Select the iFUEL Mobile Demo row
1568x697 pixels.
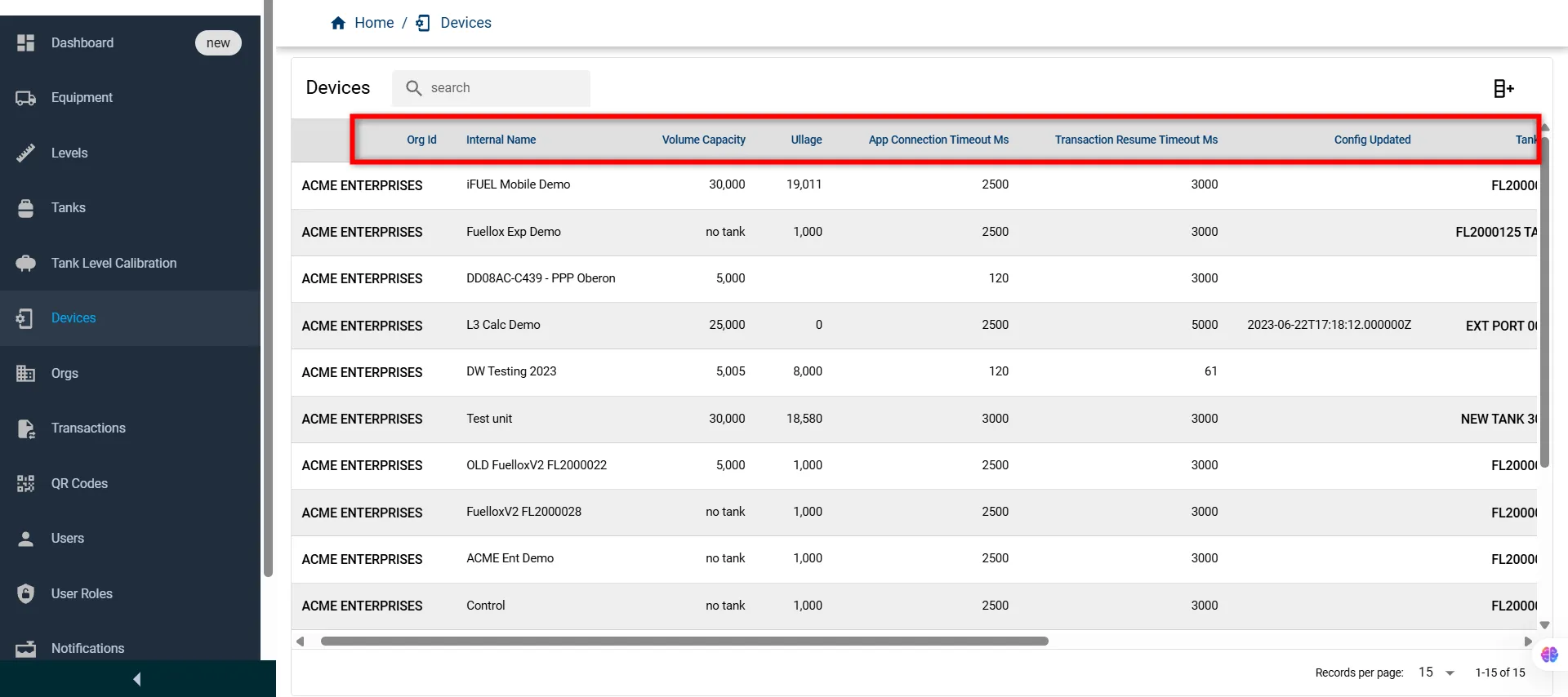coord(914,185)
